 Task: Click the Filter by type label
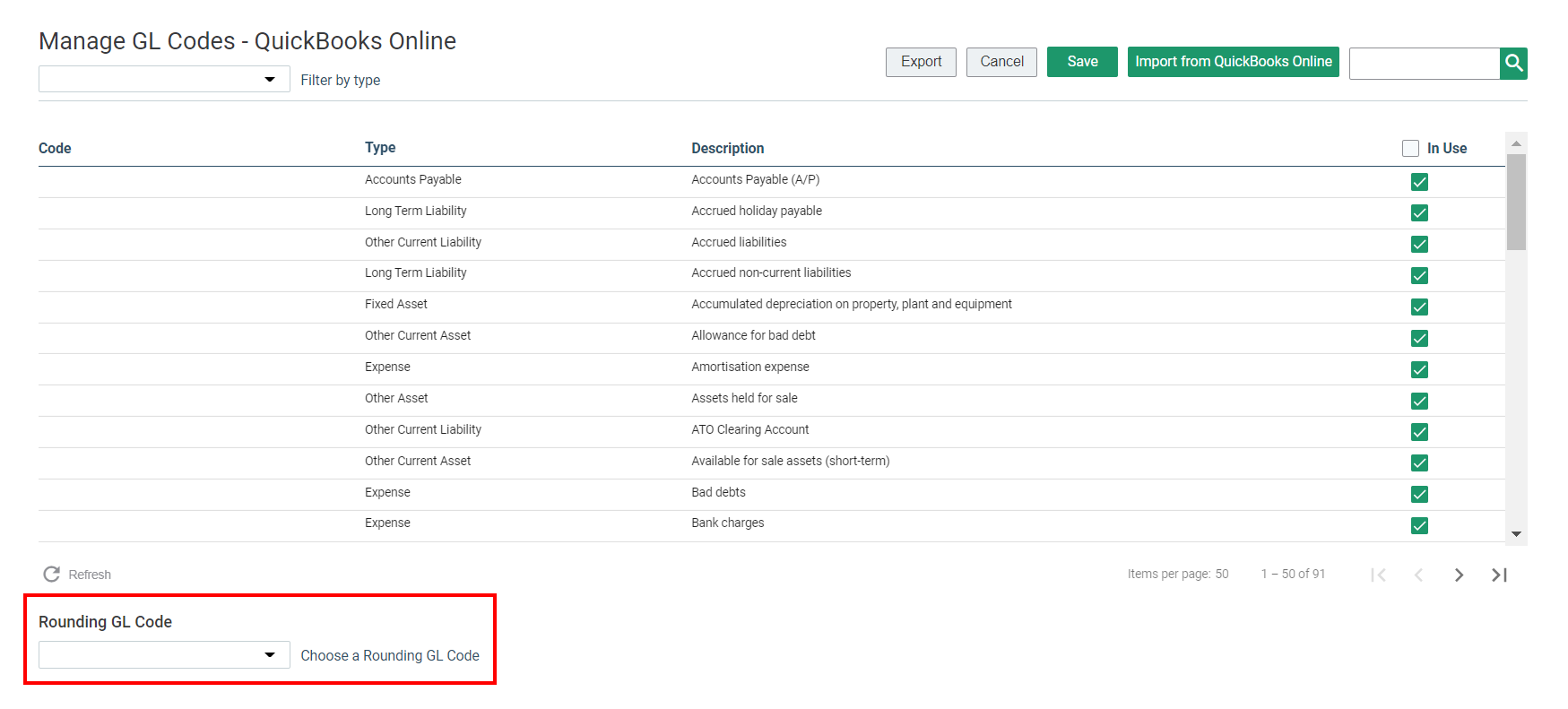pyautogui.click(x=341, y=81)
